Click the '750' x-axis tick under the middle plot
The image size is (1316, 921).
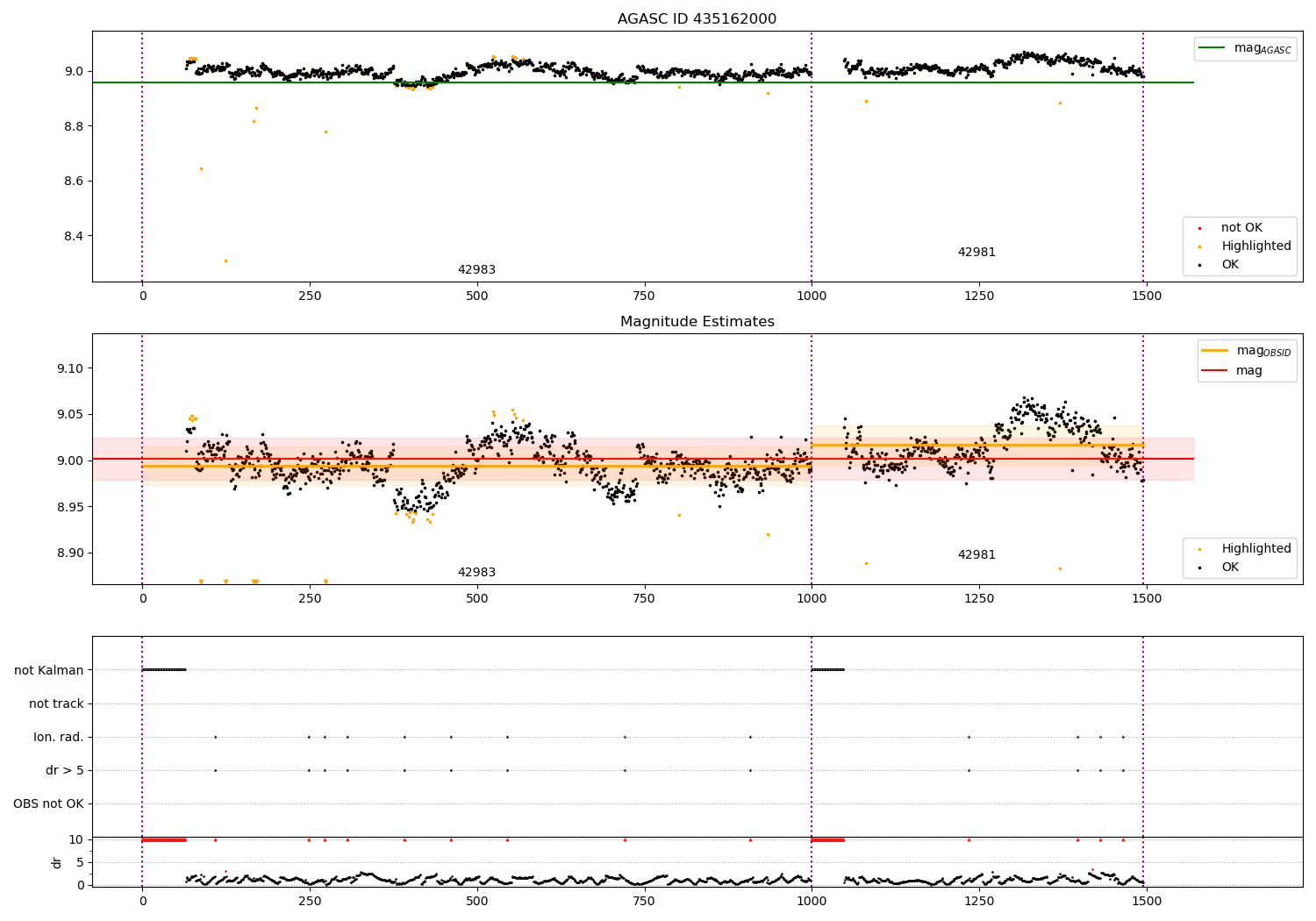pyautogui.click(x=645, y=599)
